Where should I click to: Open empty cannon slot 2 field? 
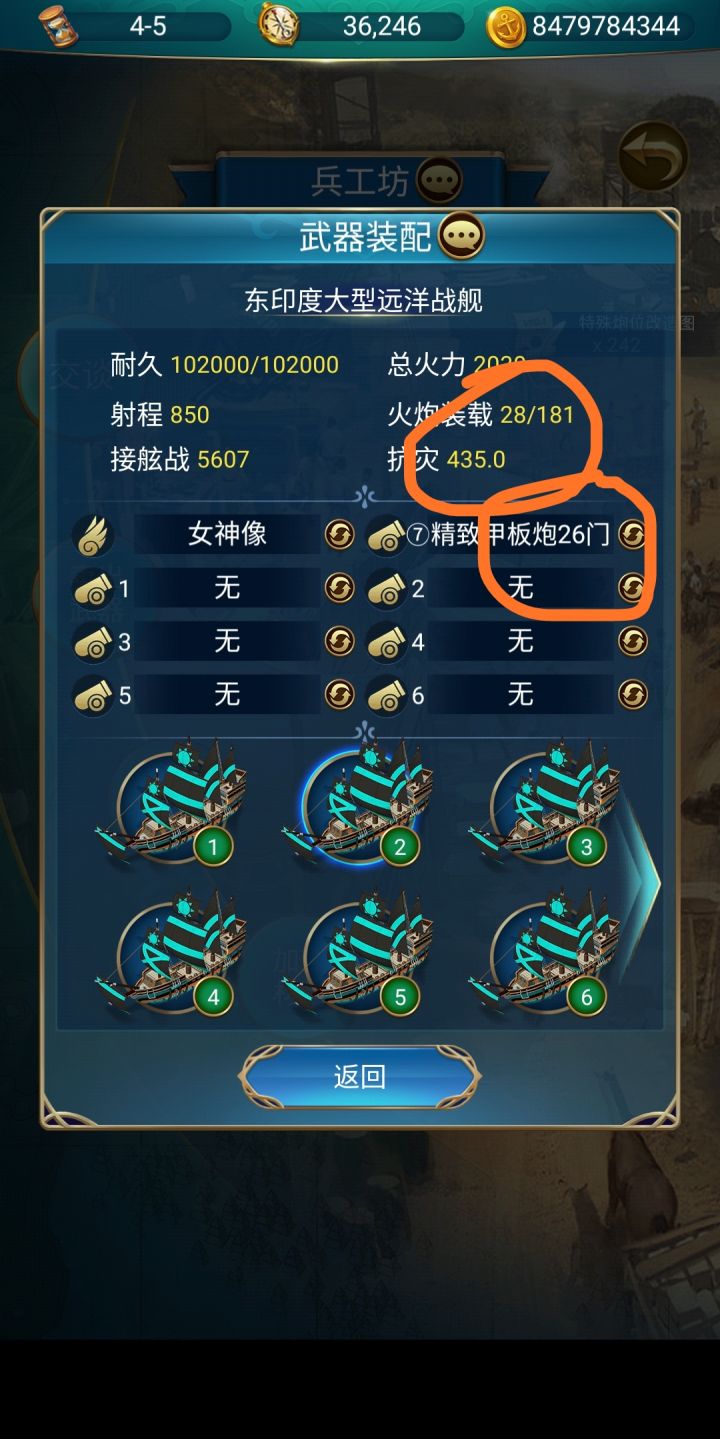click(521, 588)
